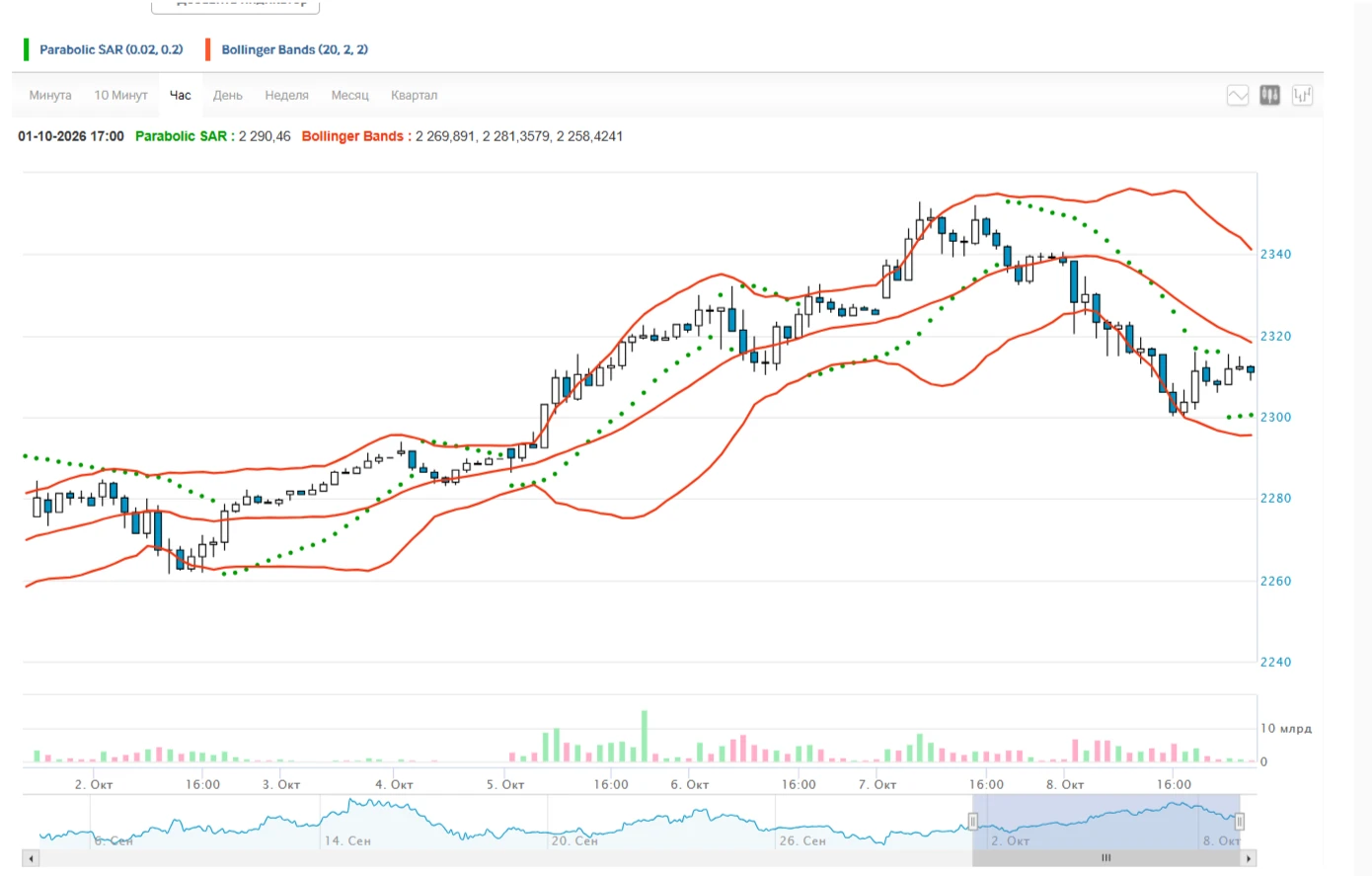Switch to Квартал timeframe
The image size is (1372, 876).
(x=414, y=95)
